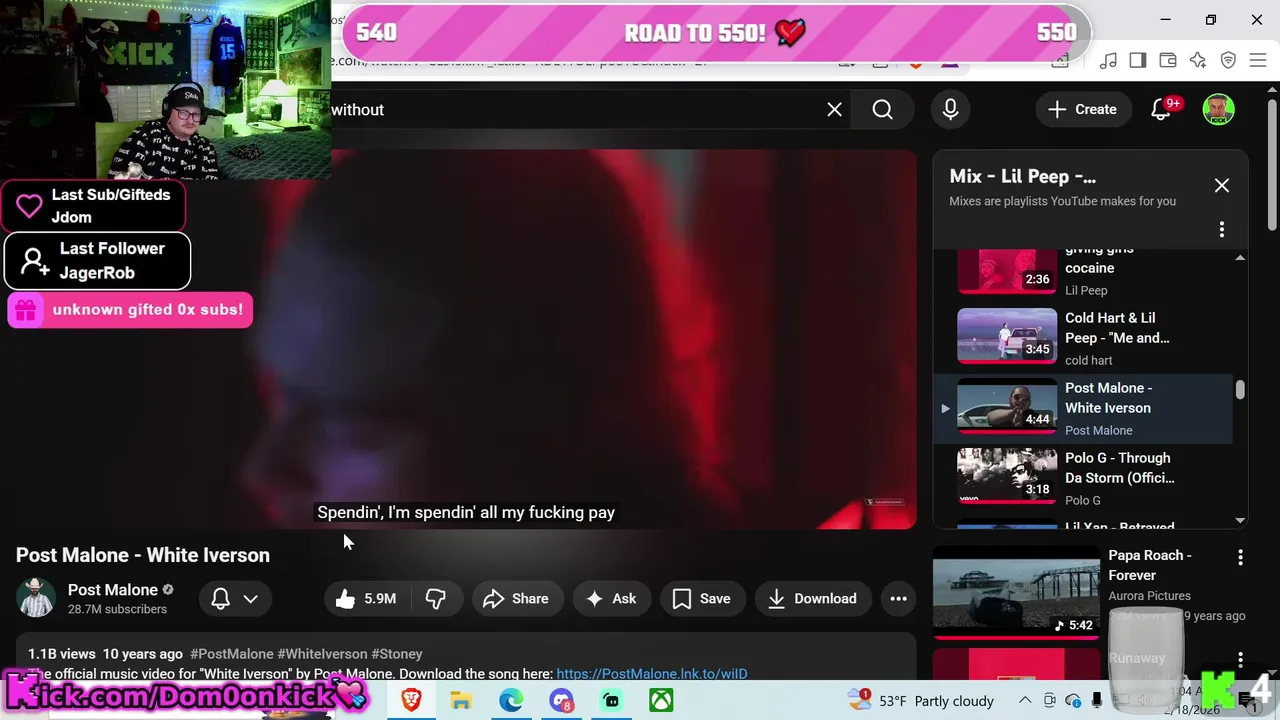Open options for Papa Roach - Forever
This screenshot has width=1280, height=720.
click(x=1240, y=557)
